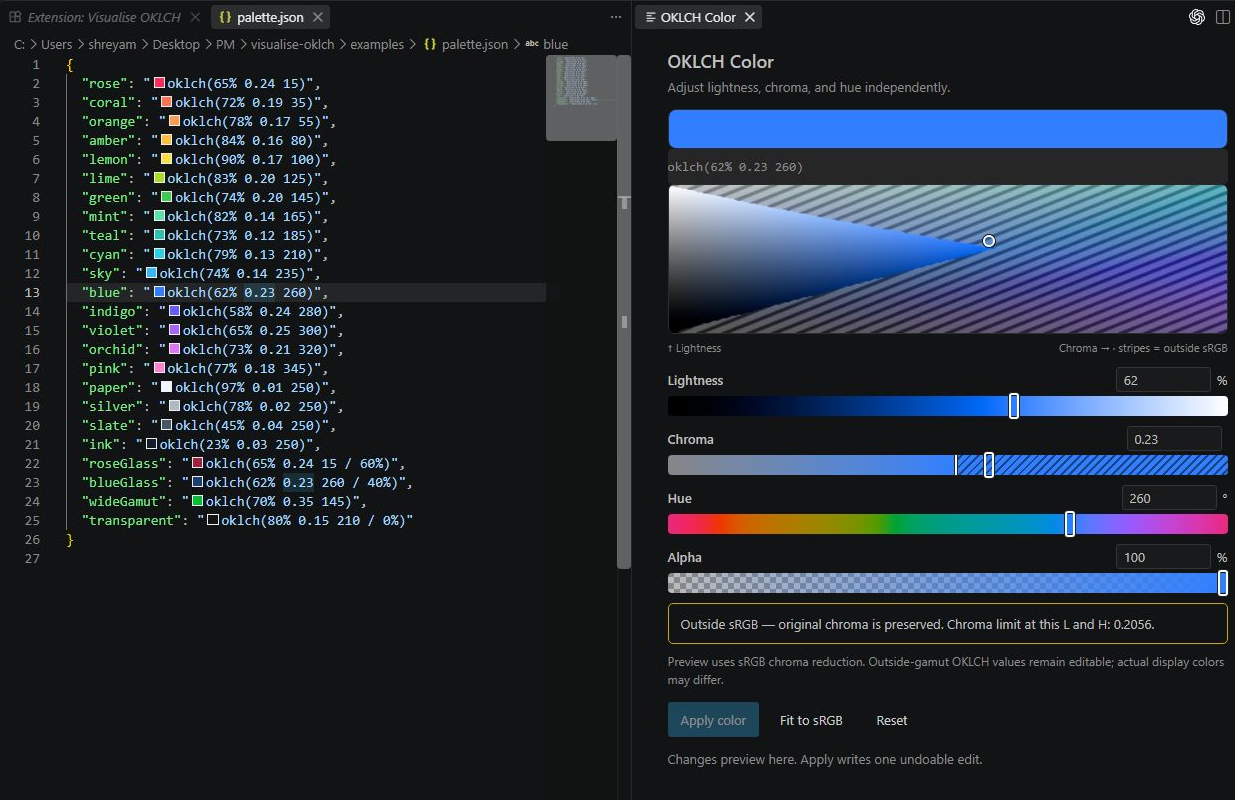Click the orchid color swatch
Screen dimensions: 1235x800
tap(175, 349)
